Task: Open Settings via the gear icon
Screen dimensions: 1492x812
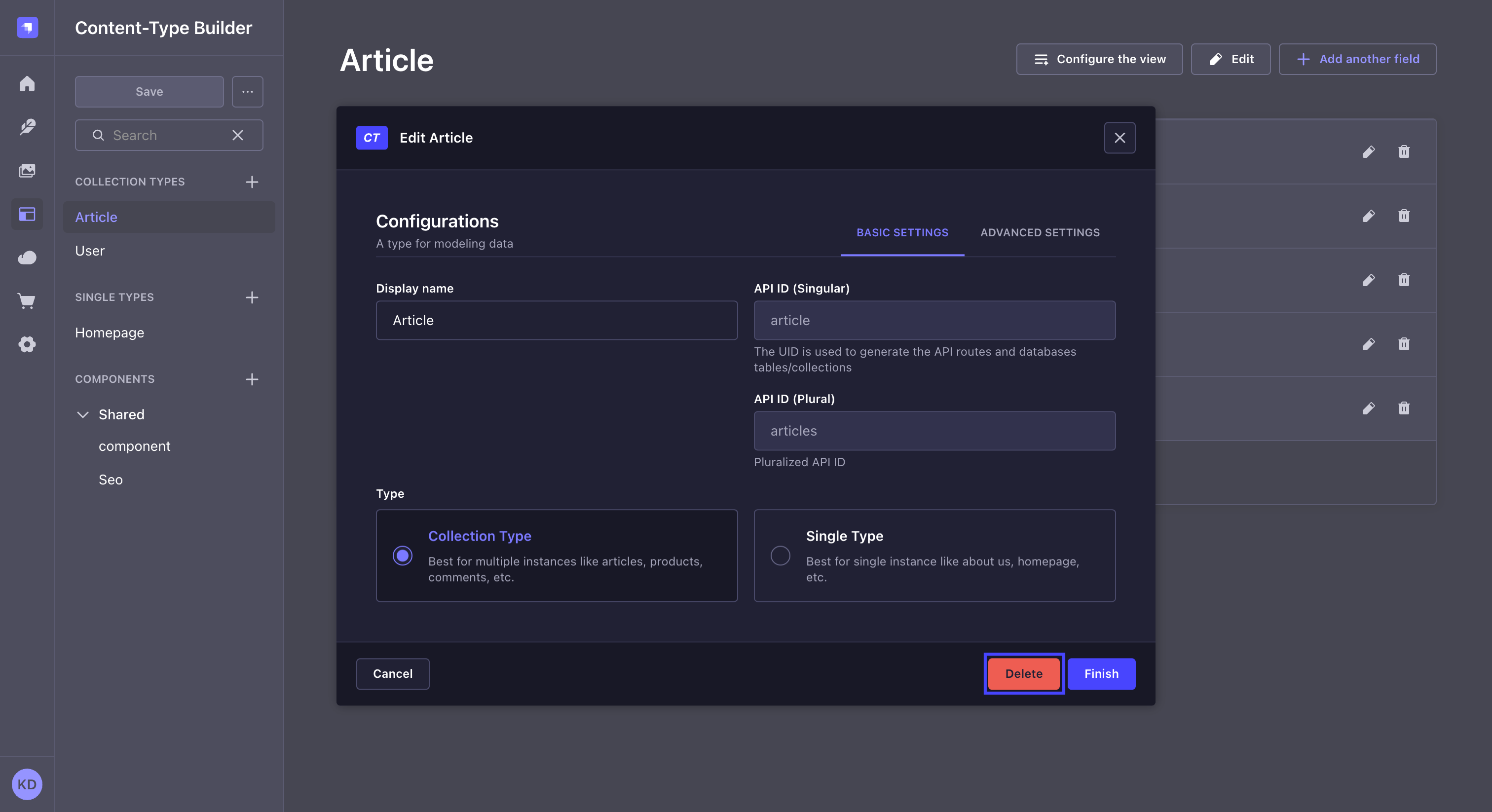Action: pyautogui.click(x=27, y=344)
